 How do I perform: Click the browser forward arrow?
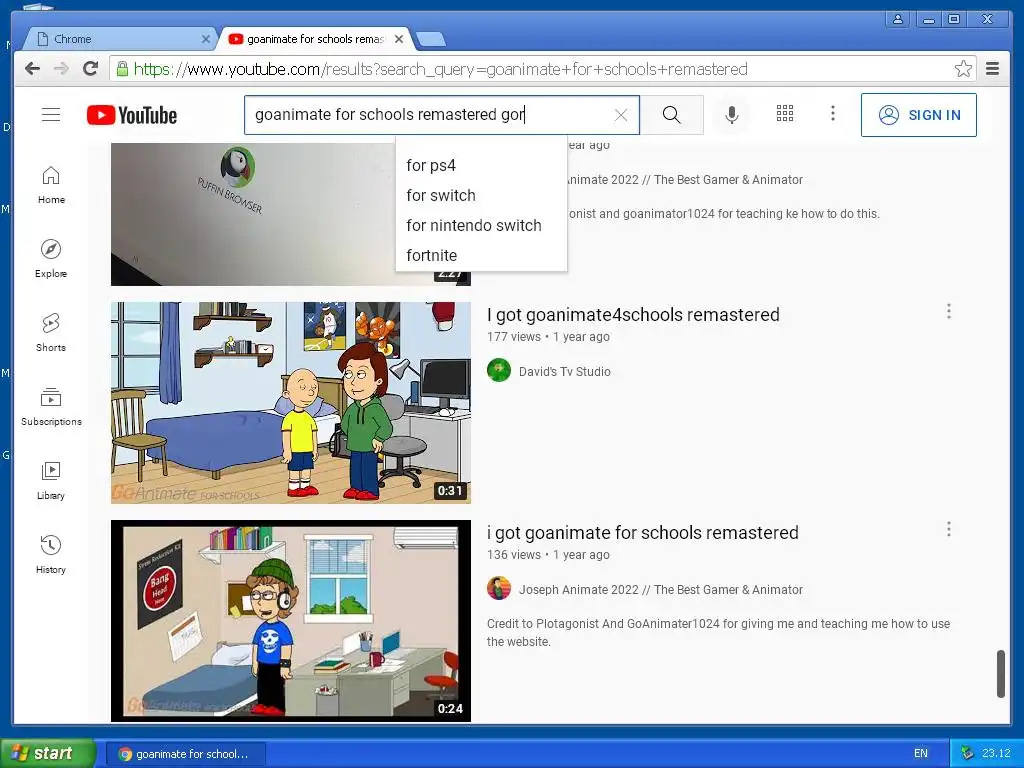[61, 69]
